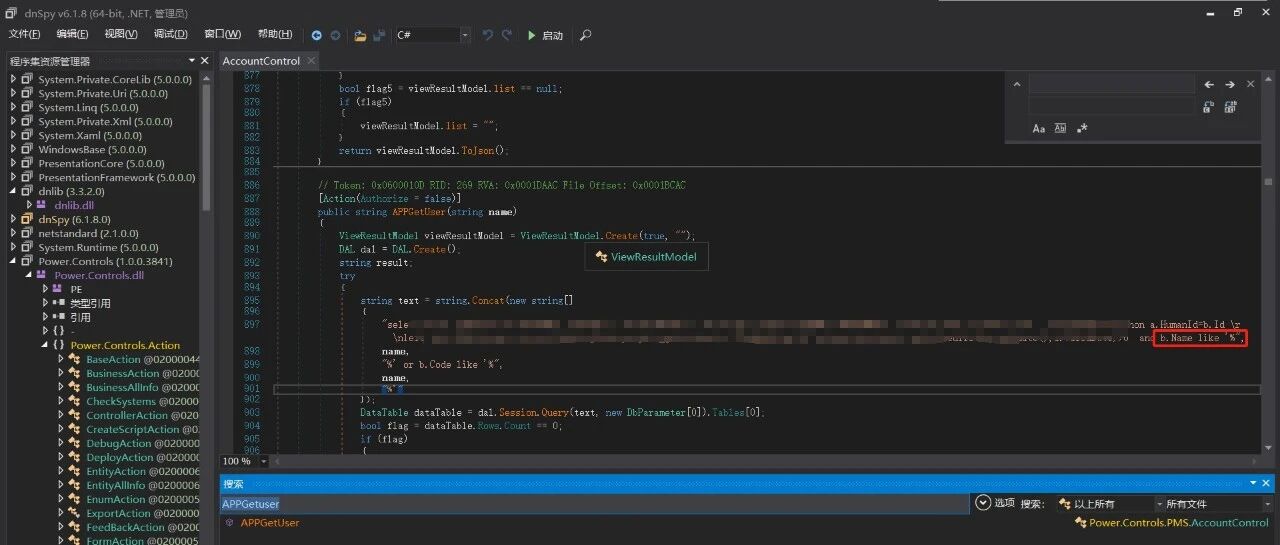Select dnSpy (6.1.8.0) assembly in tree
Screen dimensions: 1280x545
74,219
